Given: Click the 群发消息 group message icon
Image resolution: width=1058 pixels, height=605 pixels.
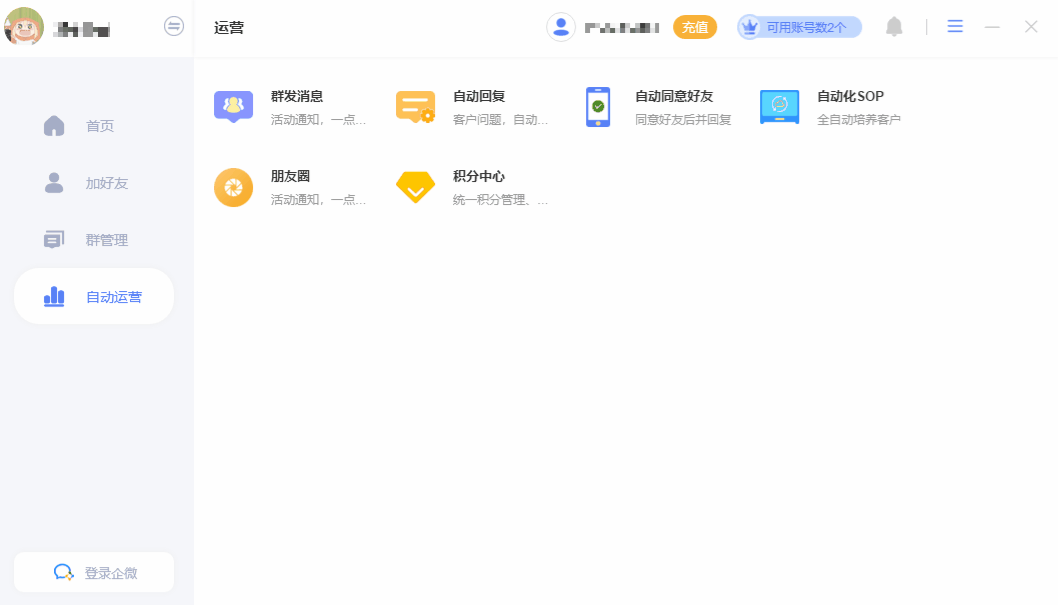Looking at the screenshot, I should click(x=233, y=107).
